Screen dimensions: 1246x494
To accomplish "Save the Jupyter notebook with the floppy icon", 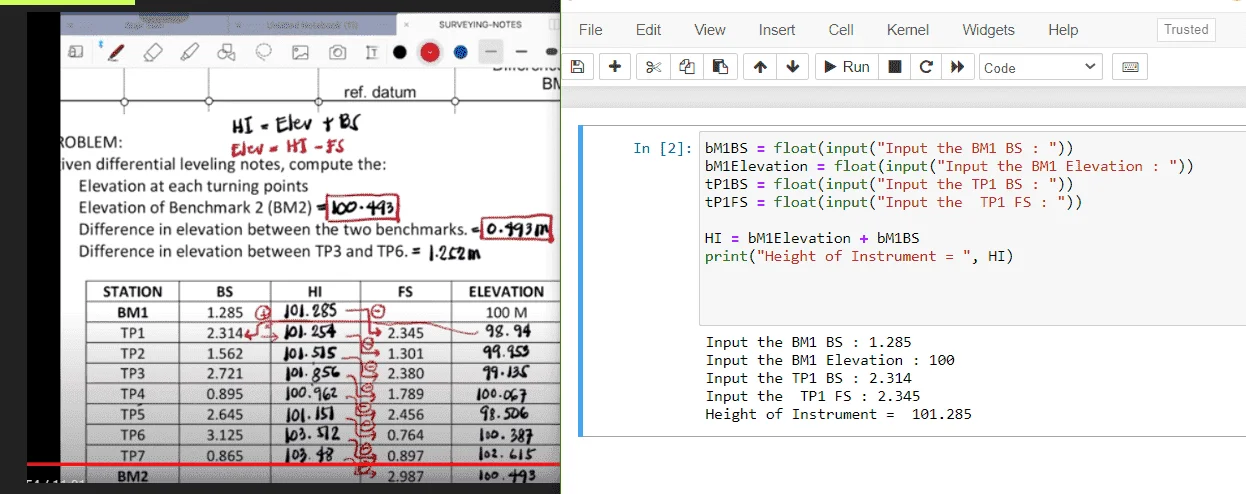I will click(577, 67).
